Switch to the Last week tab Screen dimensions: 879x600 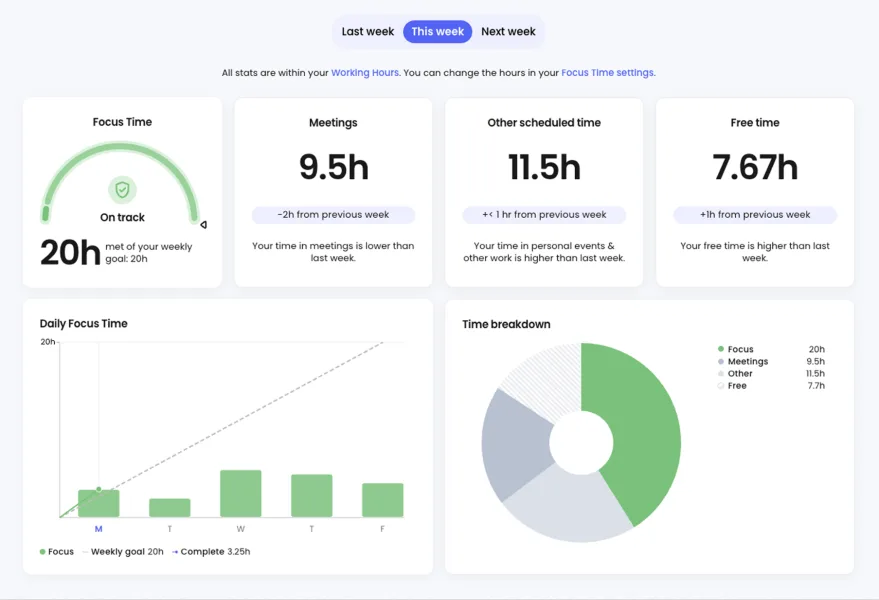pos(367,31)
